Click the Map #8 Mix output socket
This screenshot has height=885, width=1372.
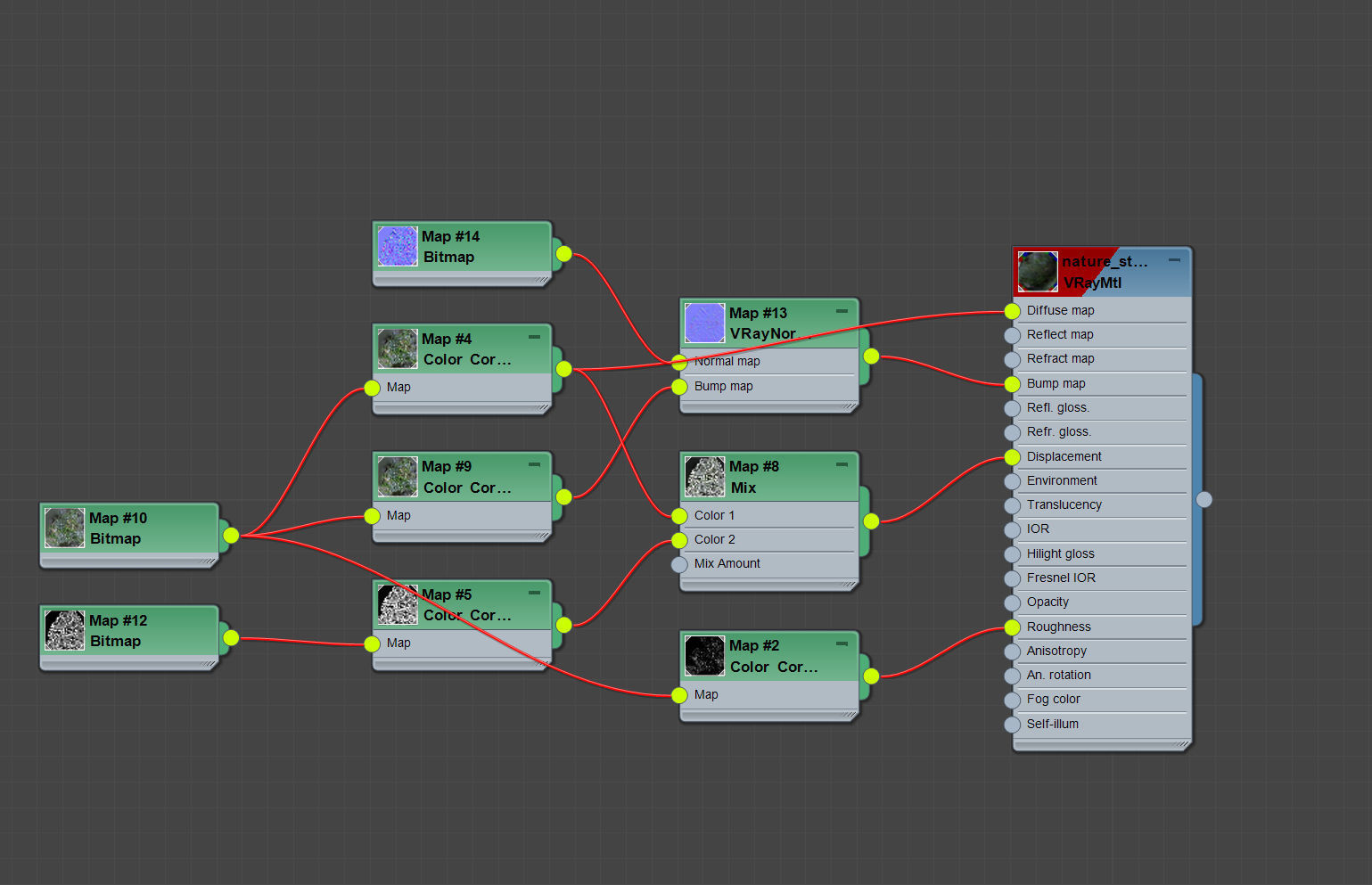point(871,521)
